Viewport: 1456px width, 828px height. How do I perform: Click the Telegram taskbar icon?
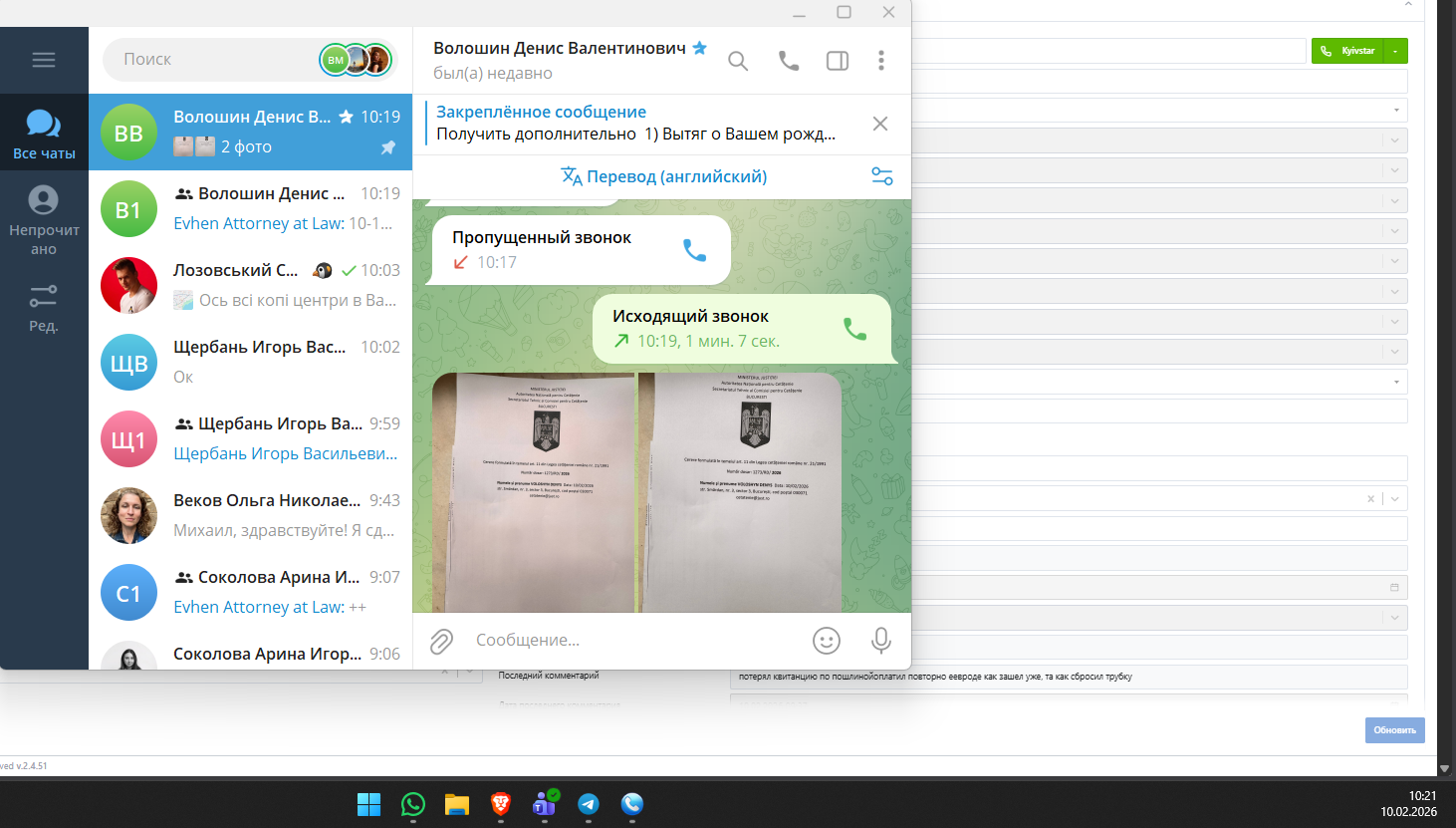click(589, 804)
